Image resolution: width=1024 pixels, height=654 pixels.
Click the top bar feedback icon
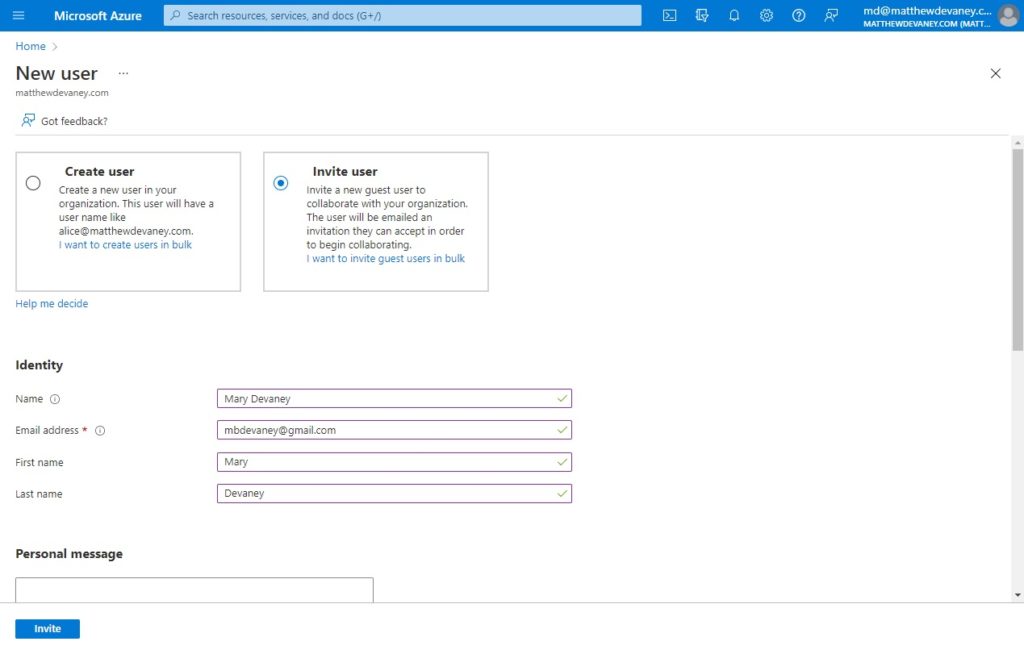[831, 15]
